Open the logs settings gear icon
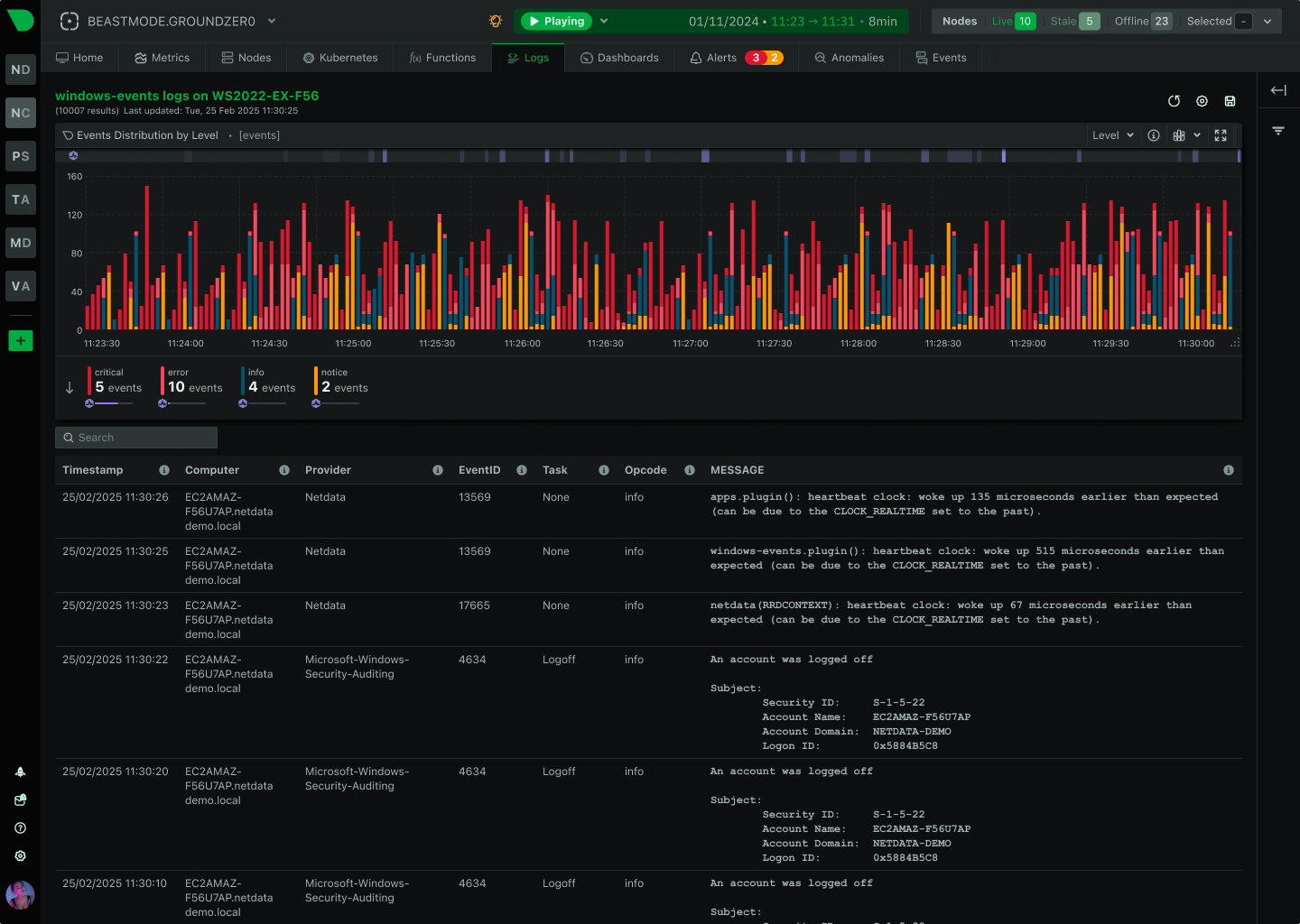Viewport: 1300px width, 924px height. click(x=1202, y=101)
